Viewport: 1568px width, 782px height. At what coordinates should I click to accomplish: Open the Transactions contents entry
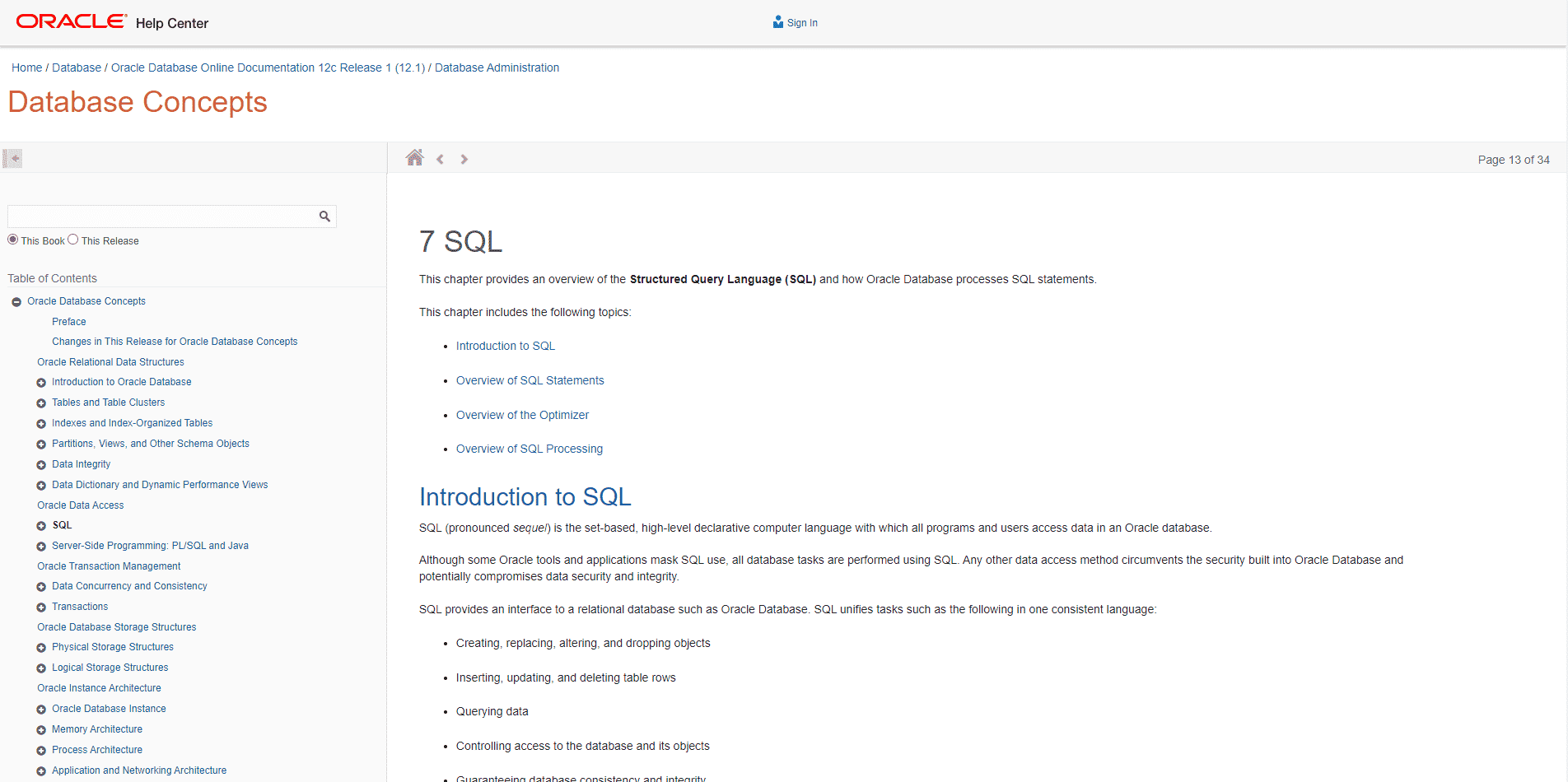(x=80, y=607)
